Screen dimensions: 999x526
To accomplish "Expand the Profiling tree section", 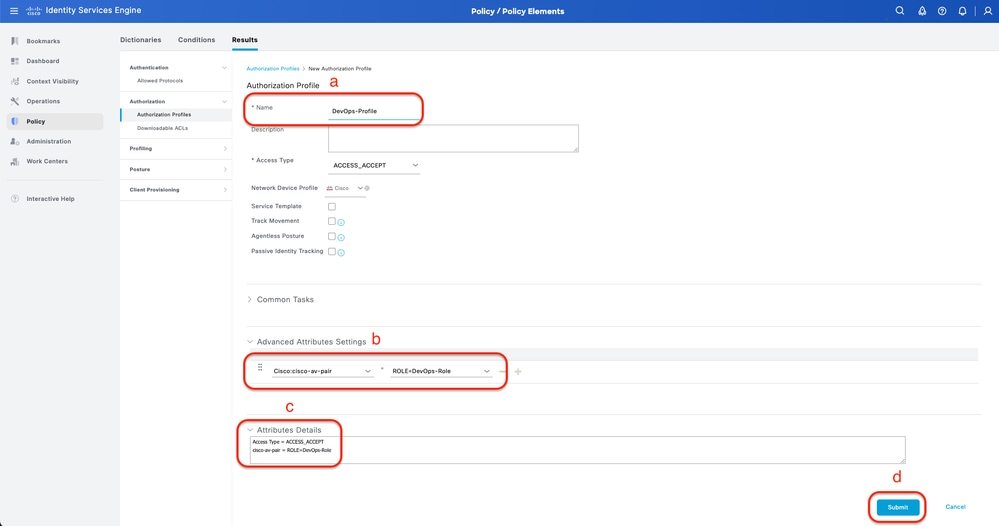I will (225, 148).
